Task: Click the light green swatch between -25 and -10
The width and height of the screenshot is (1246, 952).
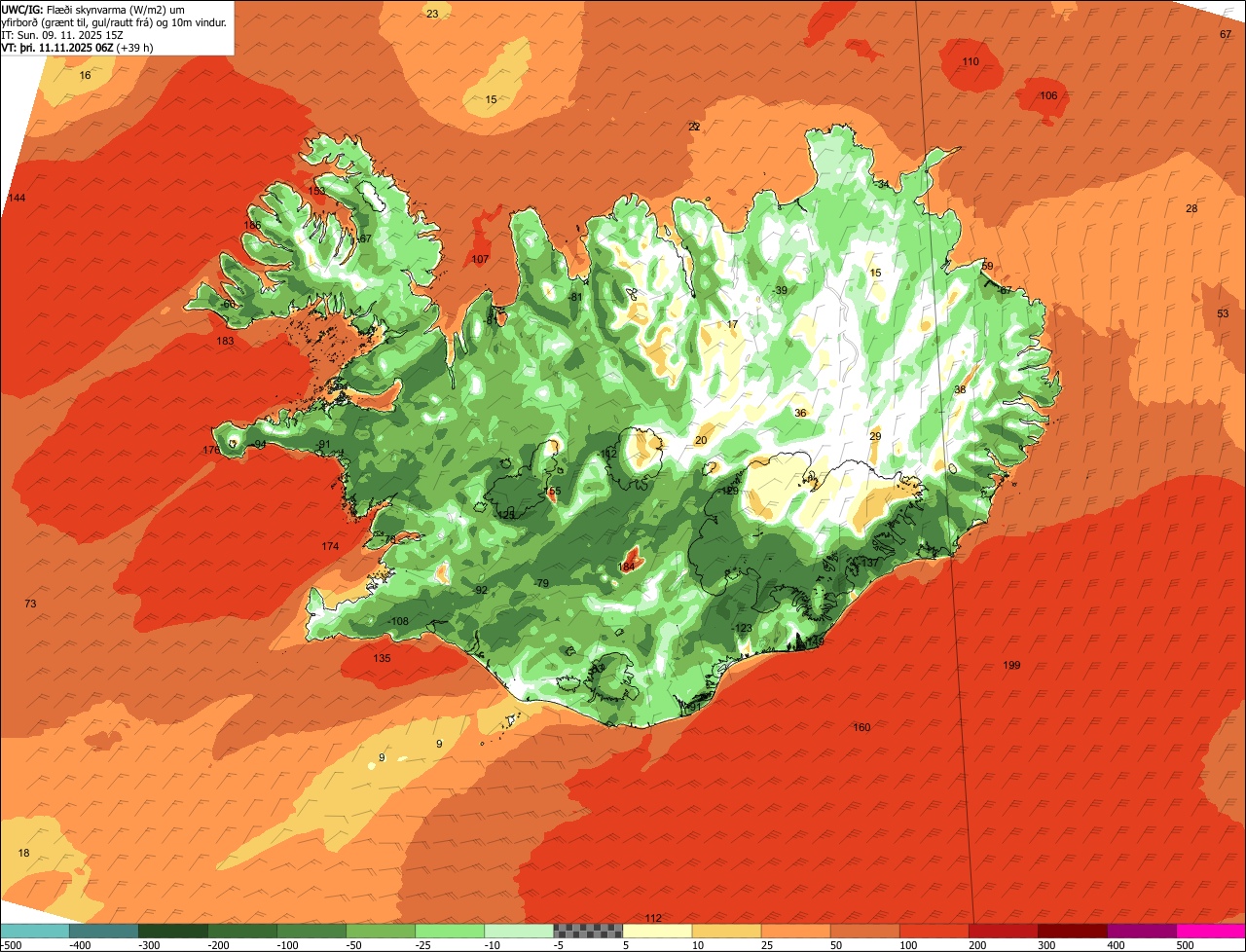Action: (450, 931)
